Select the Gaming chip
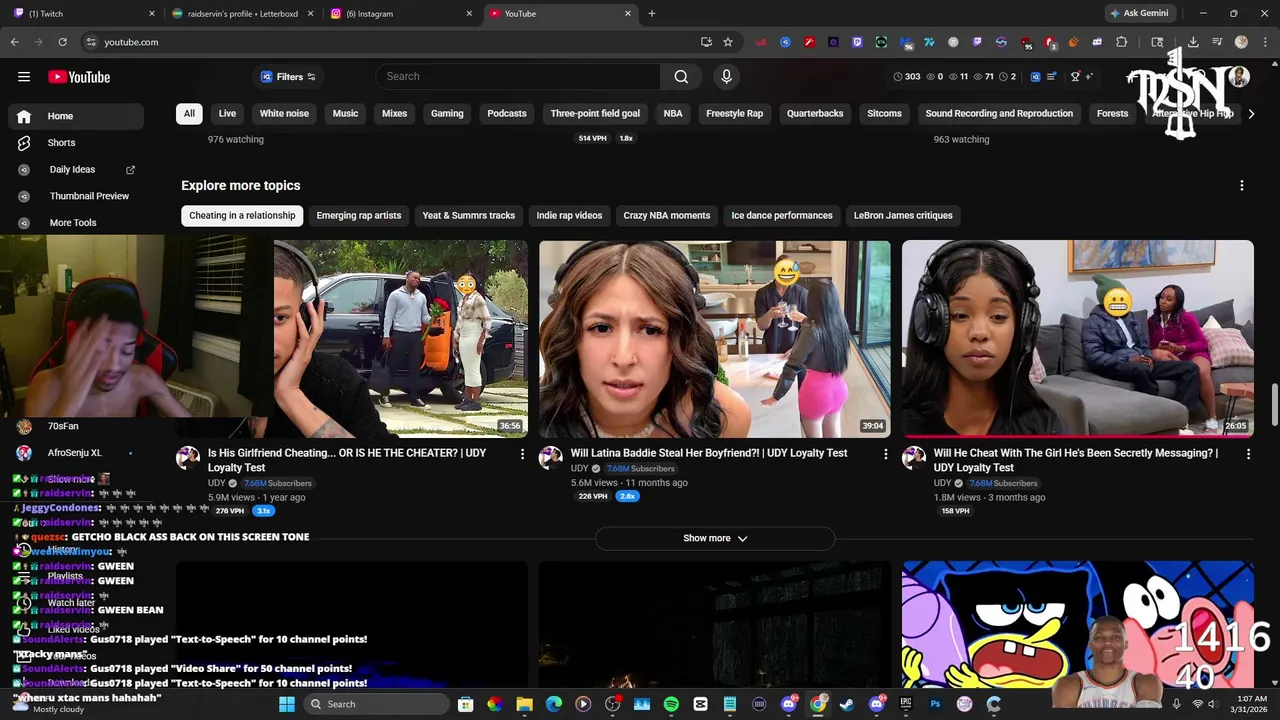Image resolution: width=1280 pixels, height=720 pixels. (x=447, y=113)
